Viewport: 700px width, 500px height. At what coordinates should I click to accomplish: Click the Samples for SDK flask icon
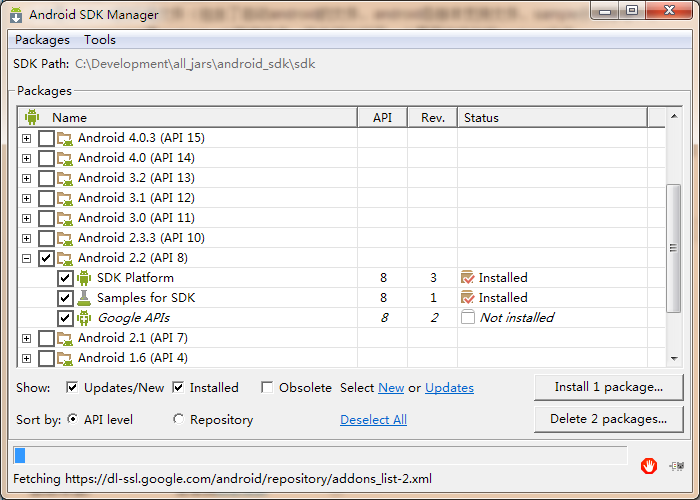click(x=84, y=298)
